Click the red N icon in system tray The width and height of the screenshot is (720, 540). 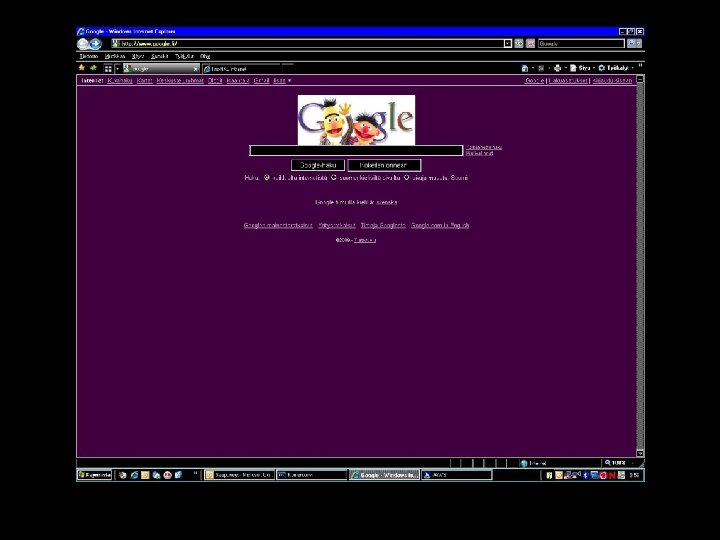612,475
